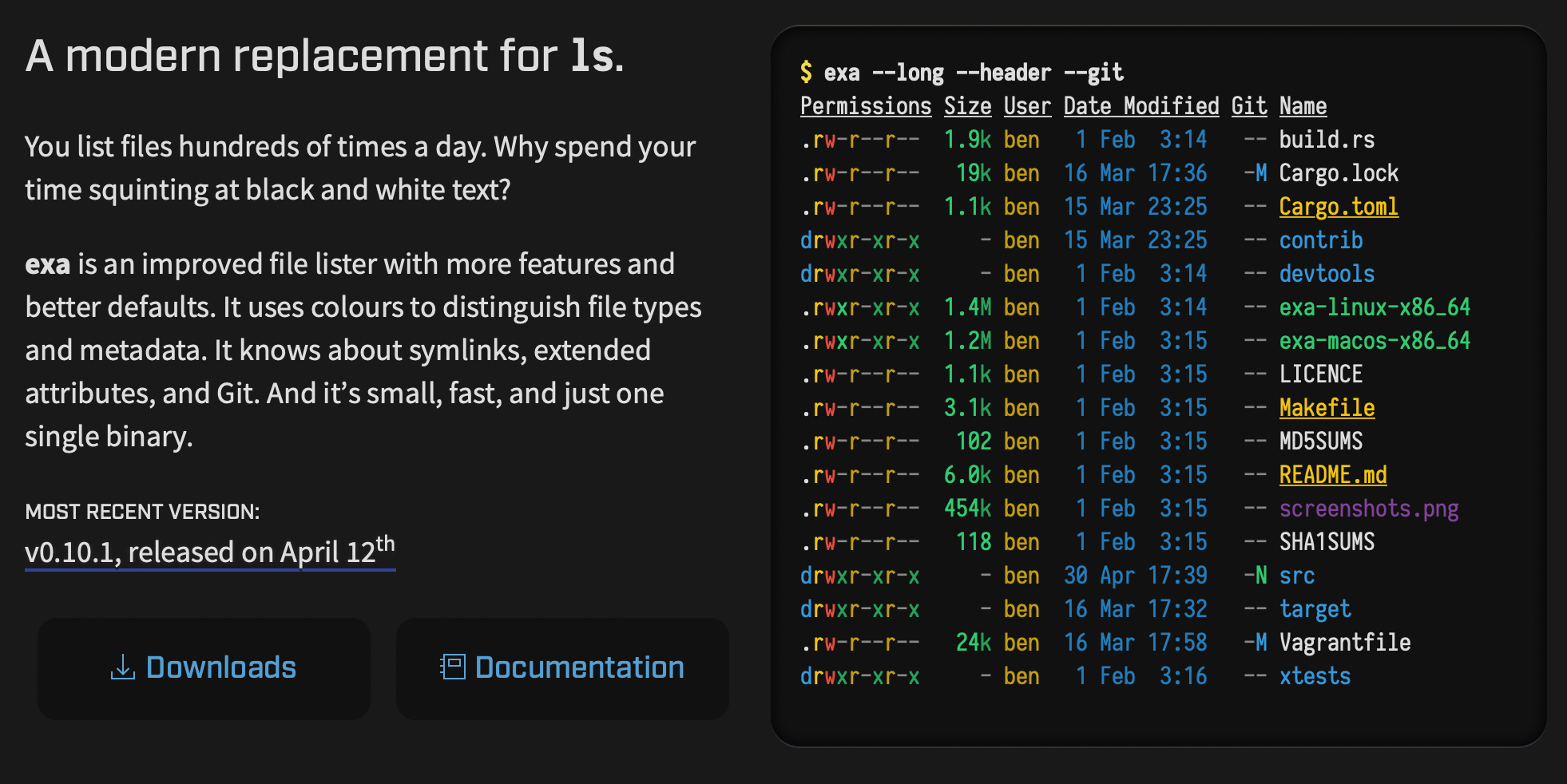
Task: Click the 3.1k size of Makefile
Action: (967, 408)
